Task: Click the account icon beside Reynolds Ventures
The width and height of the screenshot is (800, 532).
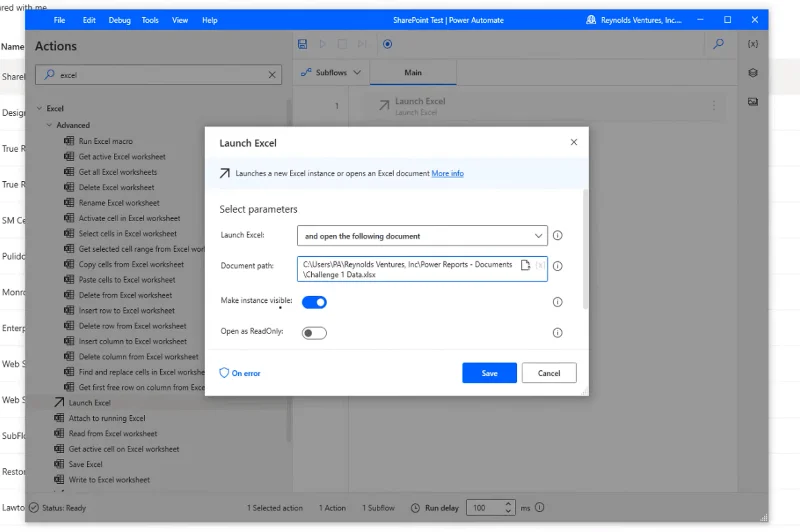Action: click(591, 20)
